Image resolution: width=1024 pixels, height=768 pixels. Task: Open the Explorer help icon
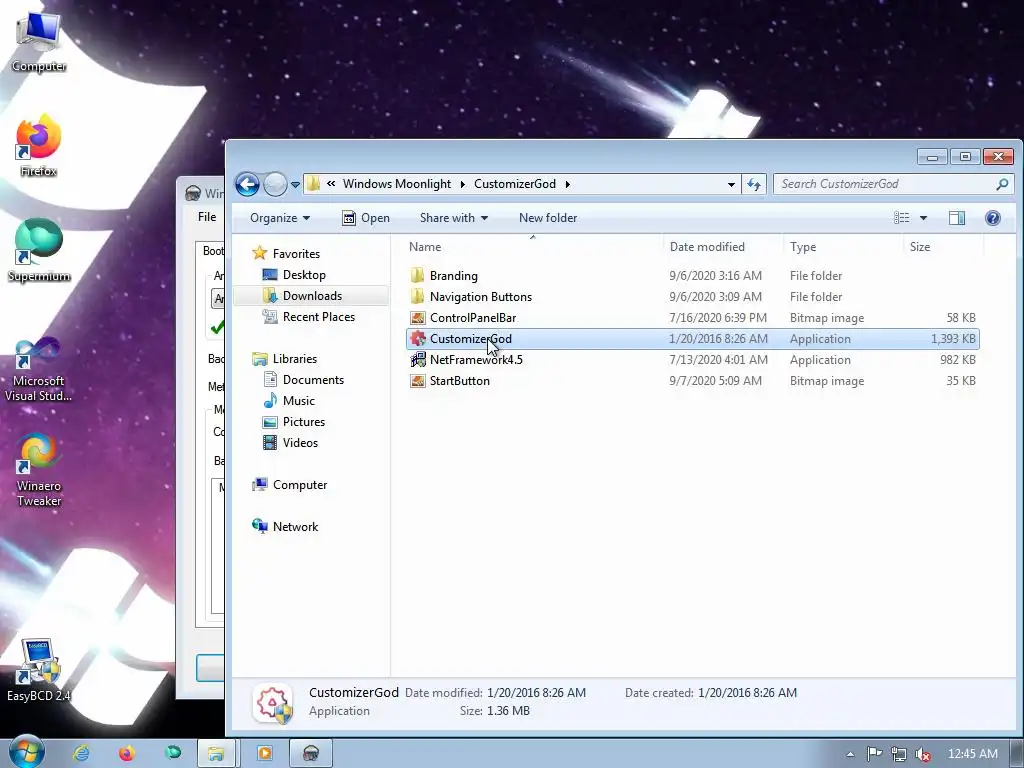click(x=993, y=218)
